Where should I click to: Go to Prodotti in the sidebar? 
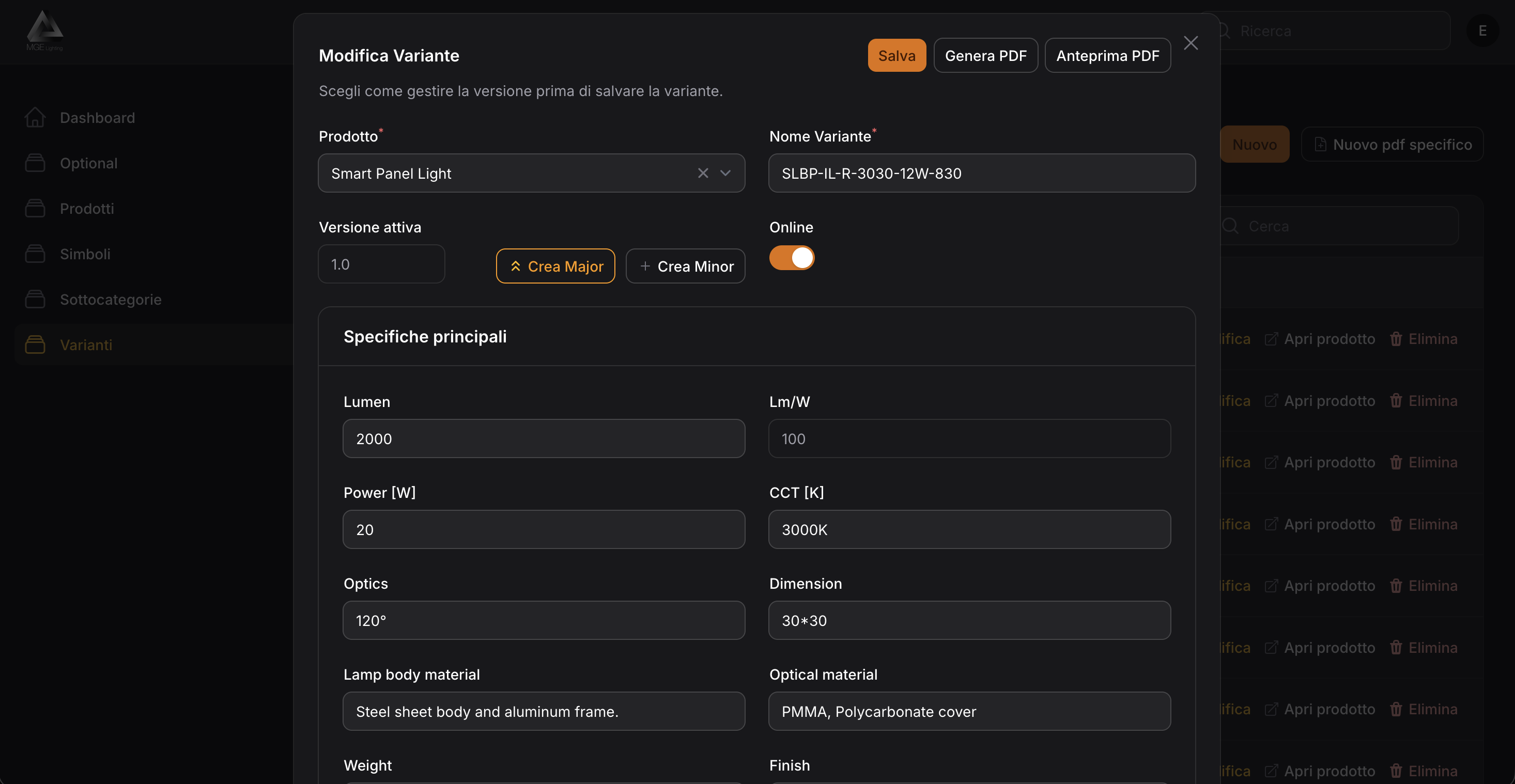click(87, 209)
